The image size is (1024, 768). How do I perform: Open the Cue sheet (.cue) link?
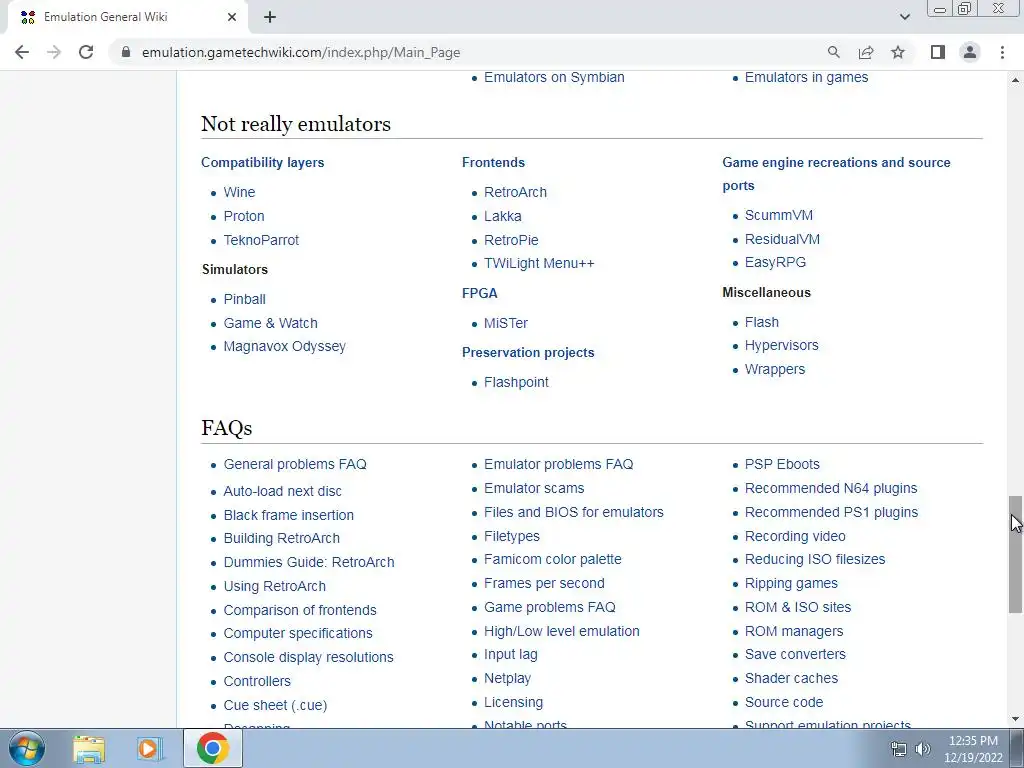(x=275, y=705)
